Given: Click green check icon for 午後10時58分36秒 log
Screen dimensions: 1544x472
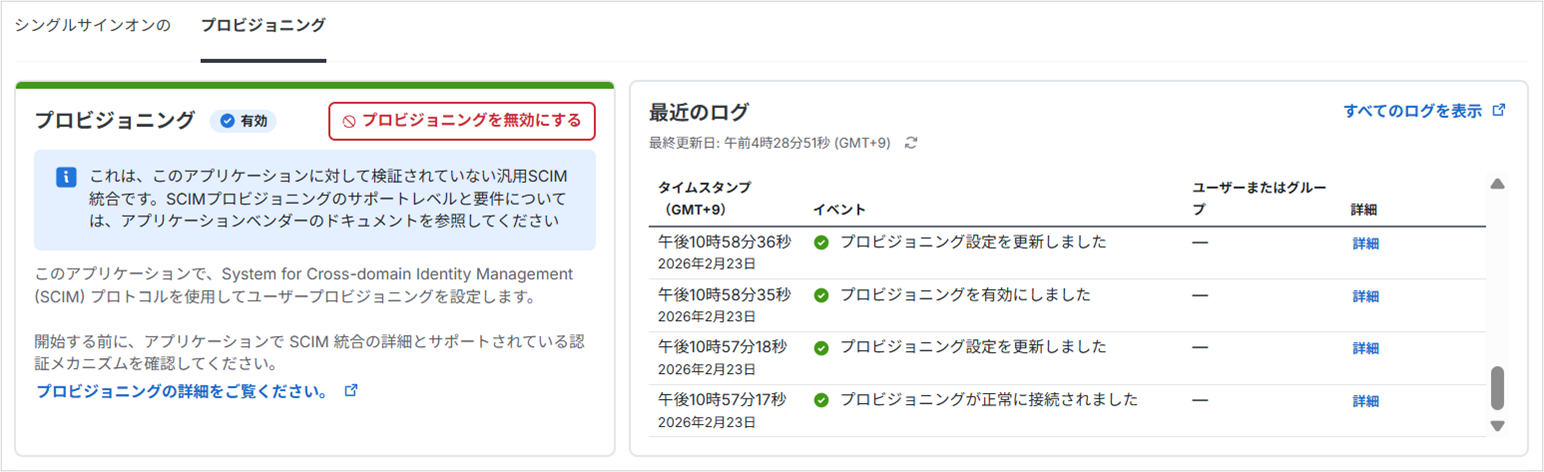Looking at the screenshot, I should point(821,242).
